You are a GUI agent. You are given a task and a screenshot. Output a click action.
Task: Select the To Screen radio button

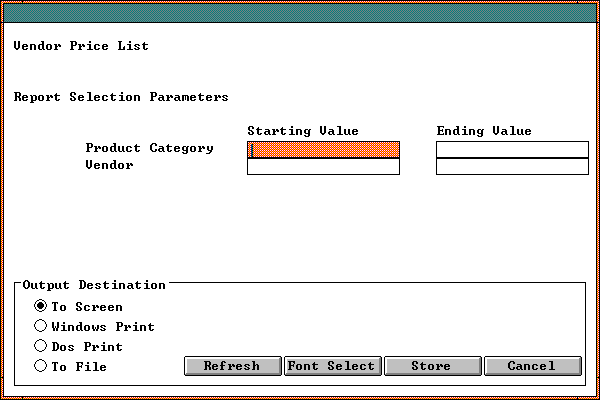pos(41,306)
